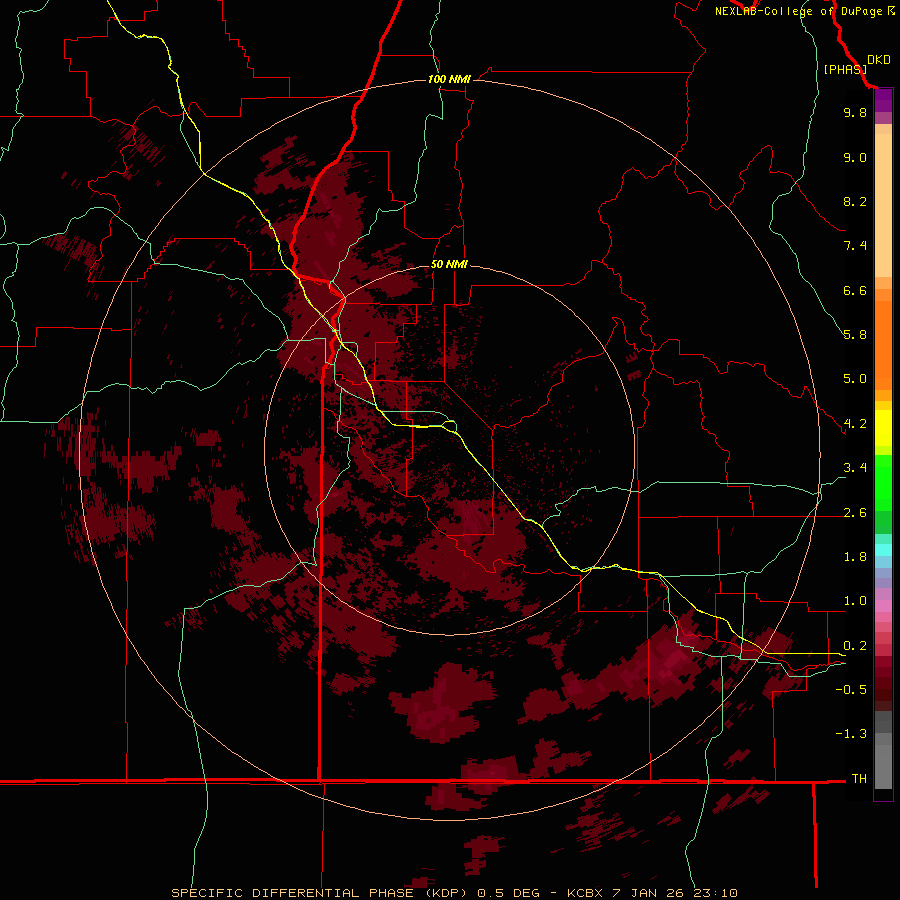Click the light peach segment of color bar
Screen dimensions: 900x900
883,205
